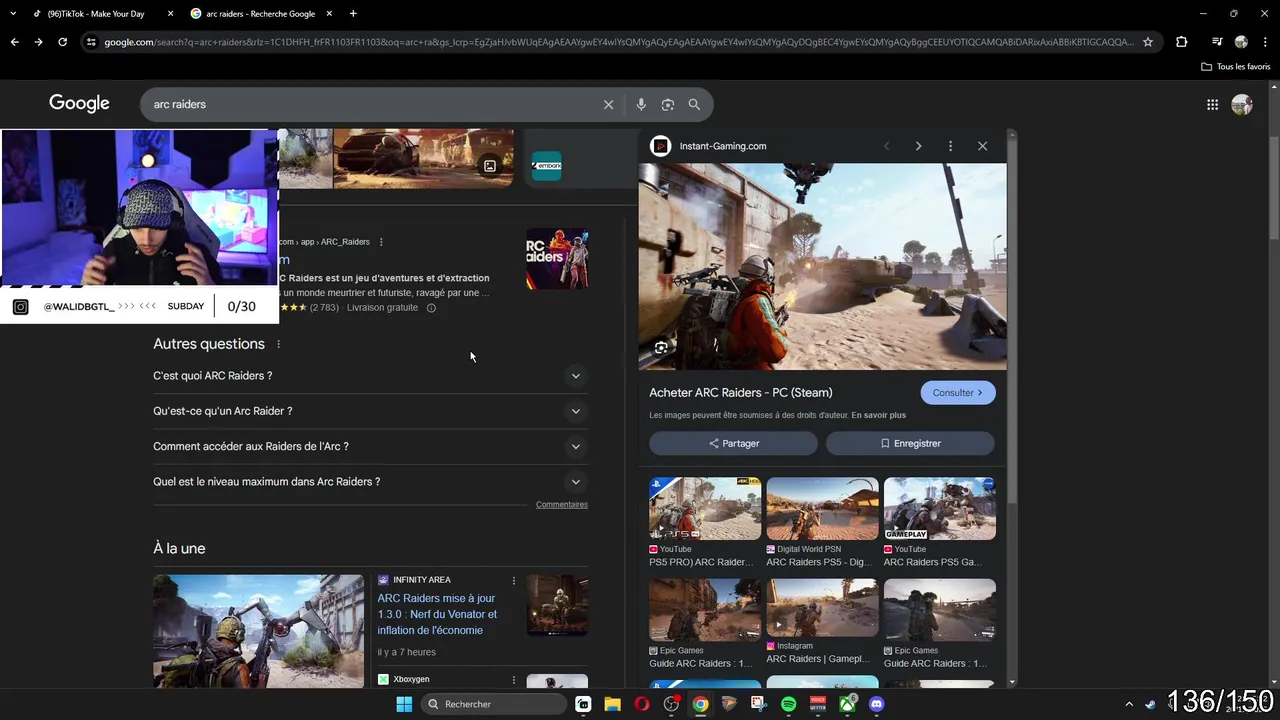Show previous image in preview panel

point(886,146)
